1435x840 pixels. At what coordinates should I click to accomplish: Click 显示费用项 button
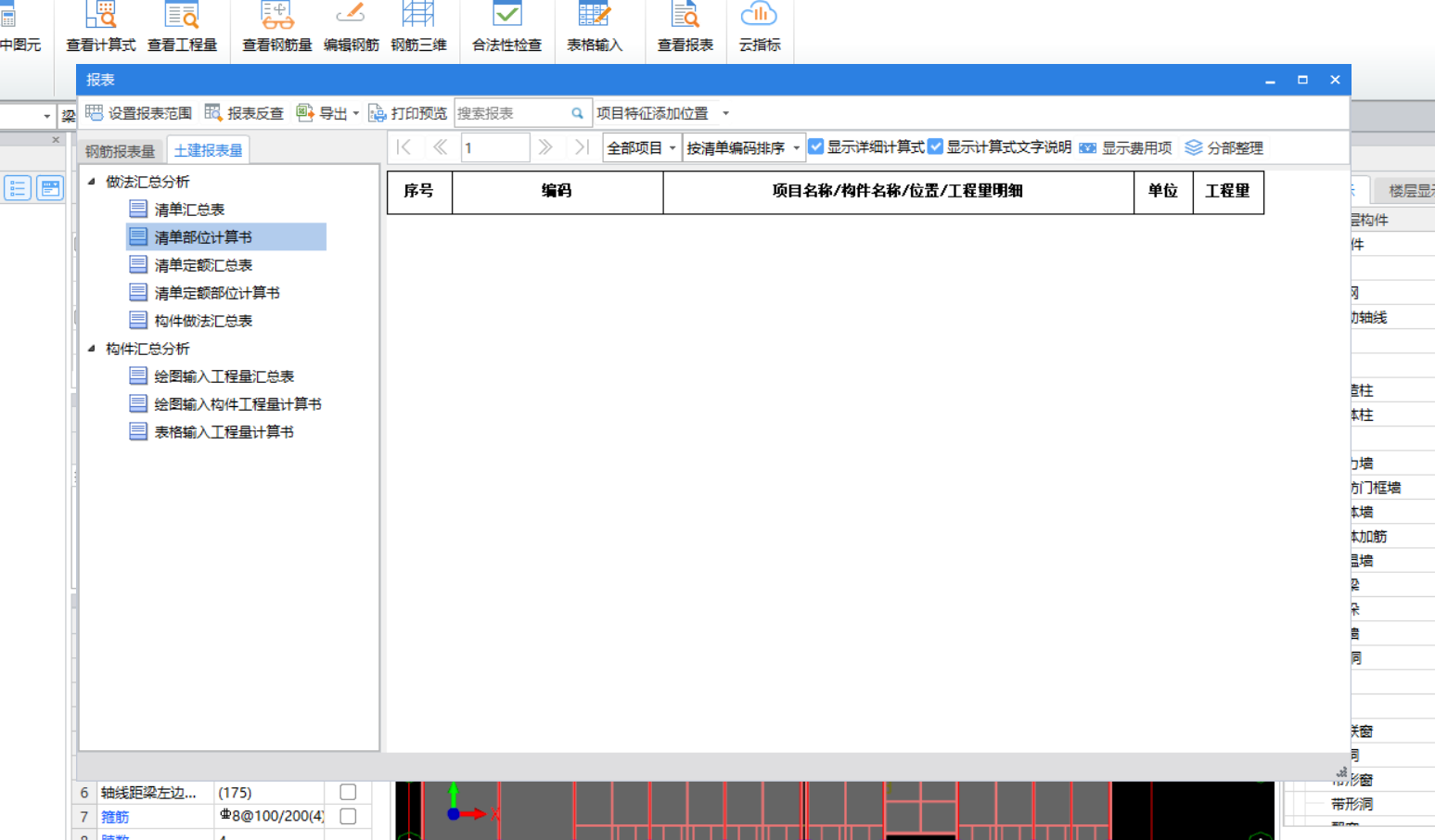1125,147
